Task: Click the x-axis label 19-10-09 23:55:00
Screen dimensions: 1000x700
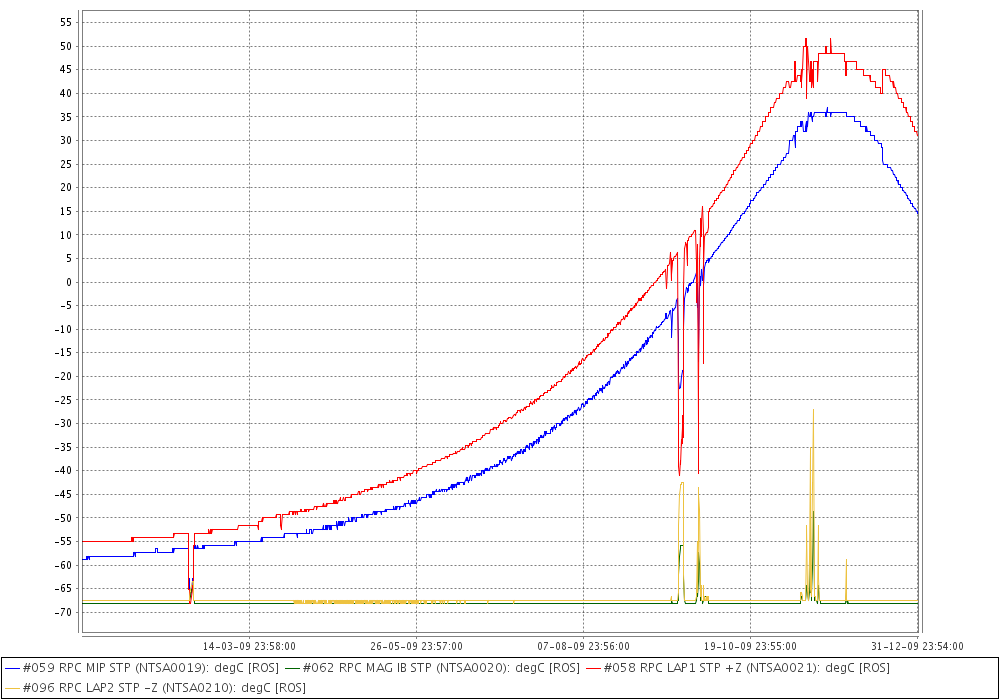Action: 750,646
